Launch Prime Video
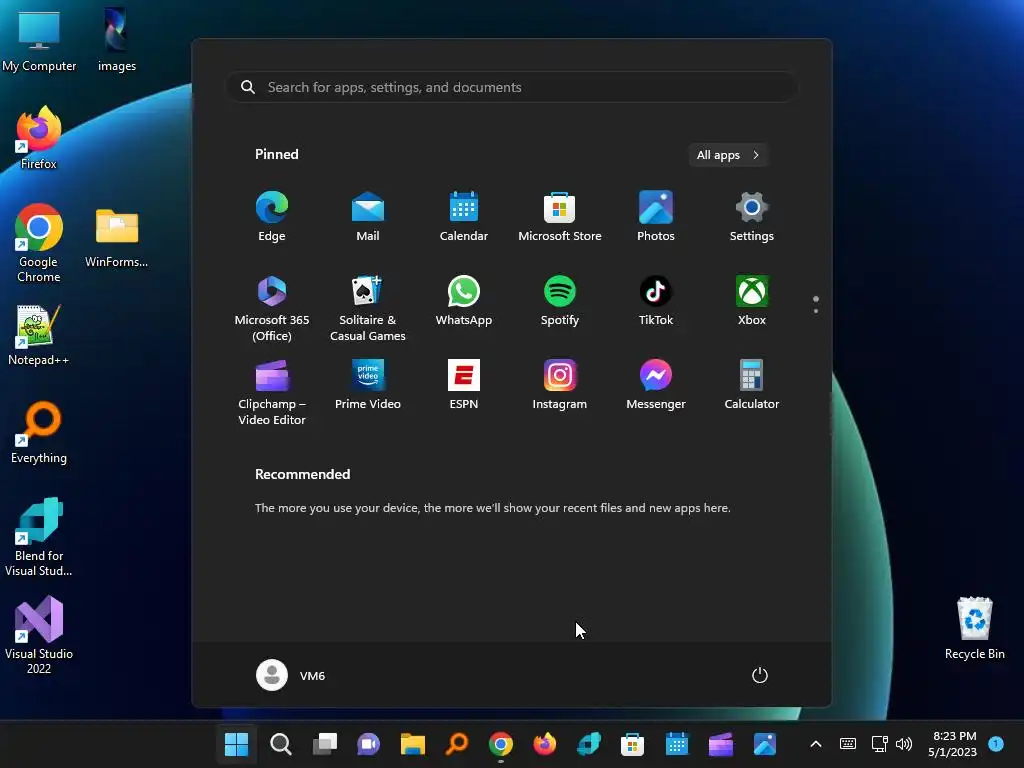This screenshot has height=768, width=1024. [x=368, y=385]
